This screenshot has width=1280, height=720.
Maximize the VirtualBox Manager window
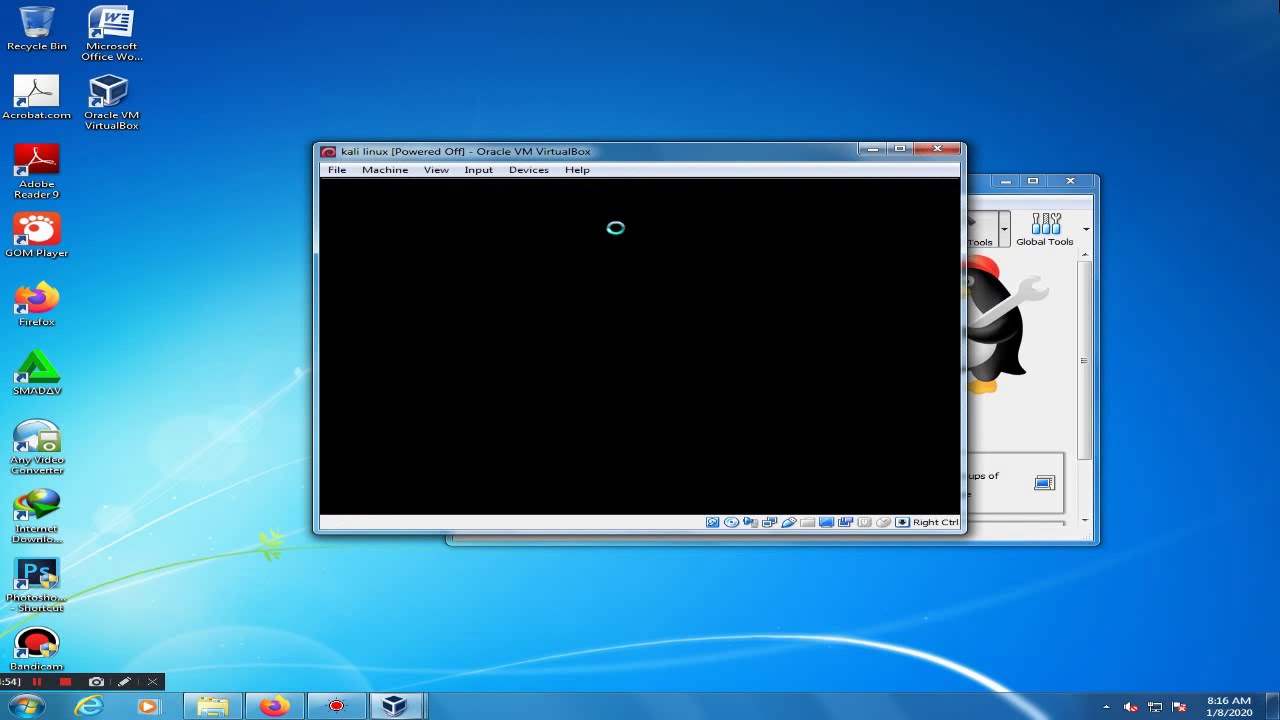click(1032, 181)
